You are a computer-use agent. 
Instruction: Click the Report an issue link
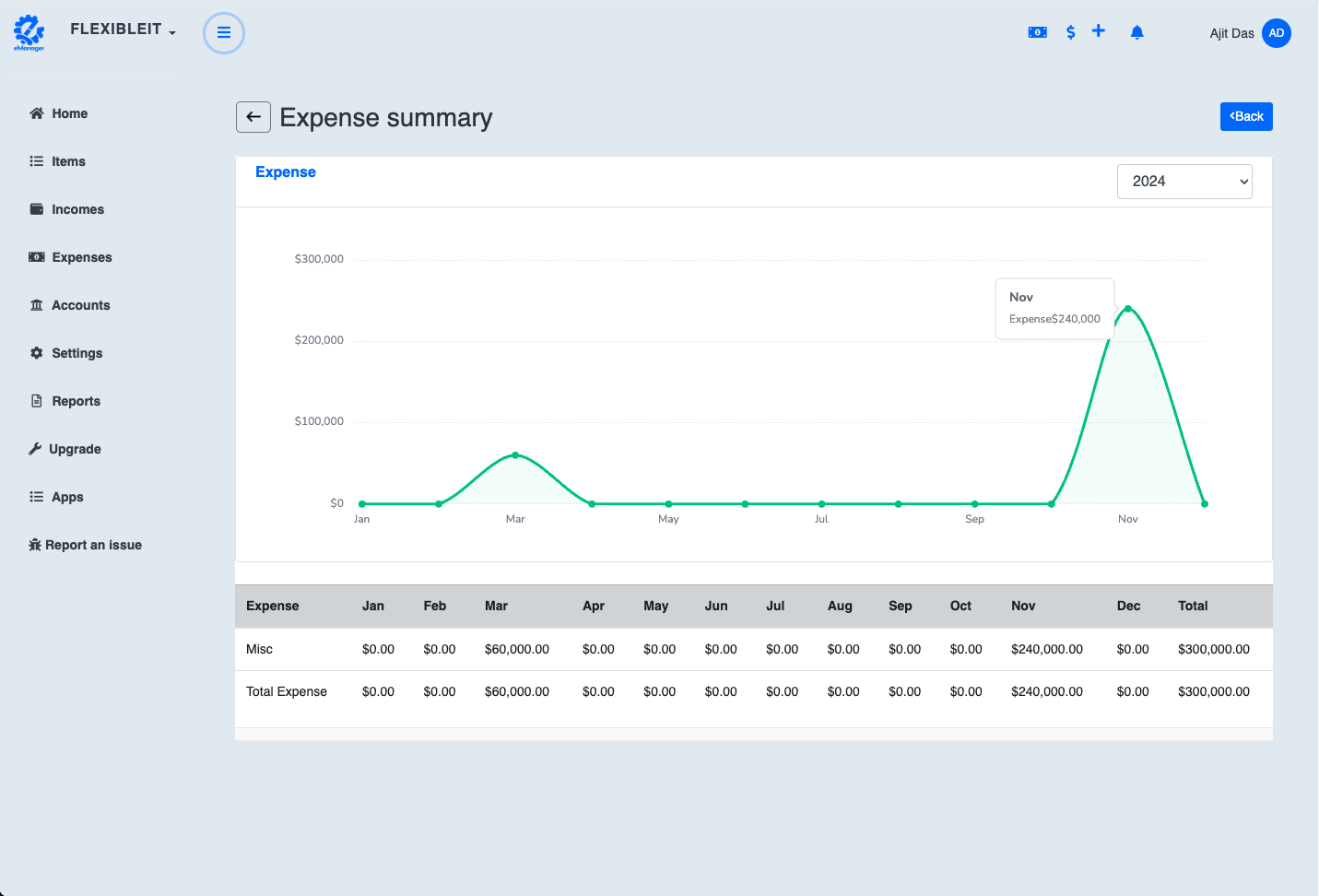93,545
